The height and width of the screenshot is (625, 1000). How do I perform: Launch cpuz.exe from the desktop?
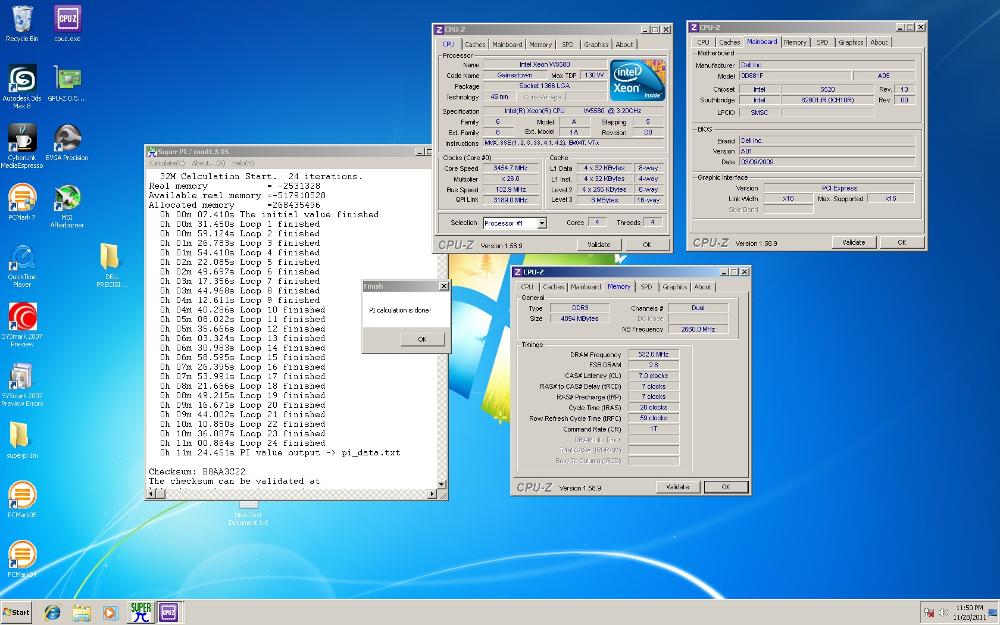pos(67,24)
